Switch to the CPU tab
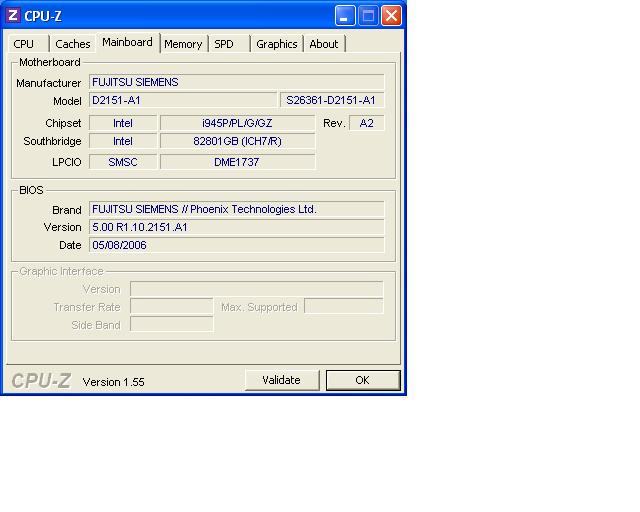This screenshot has height=512, width=640. tap(27, 44)
